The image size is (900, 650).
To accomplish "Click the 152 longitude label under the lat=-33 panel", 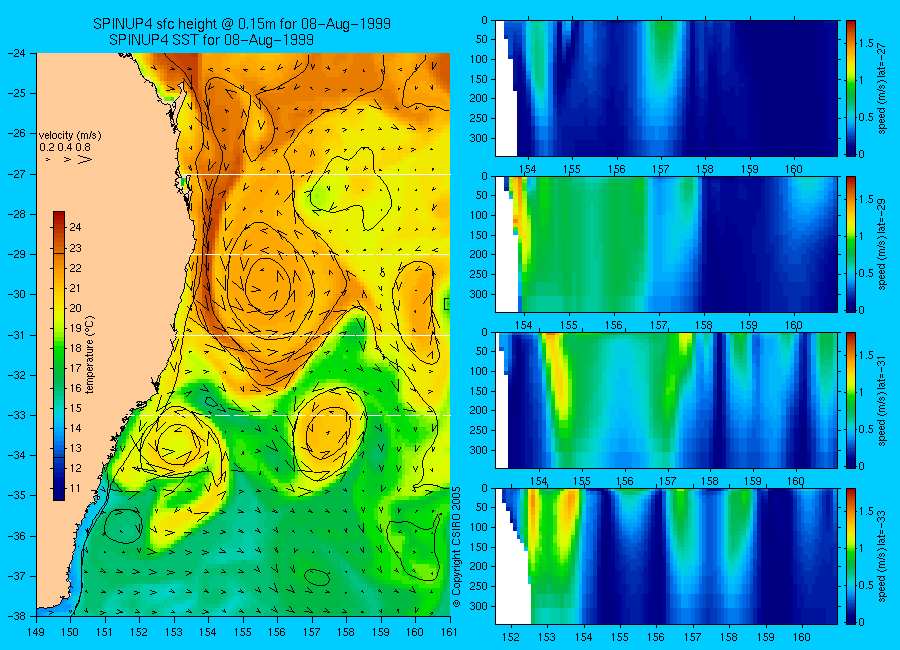I will [x=510, y=637].
